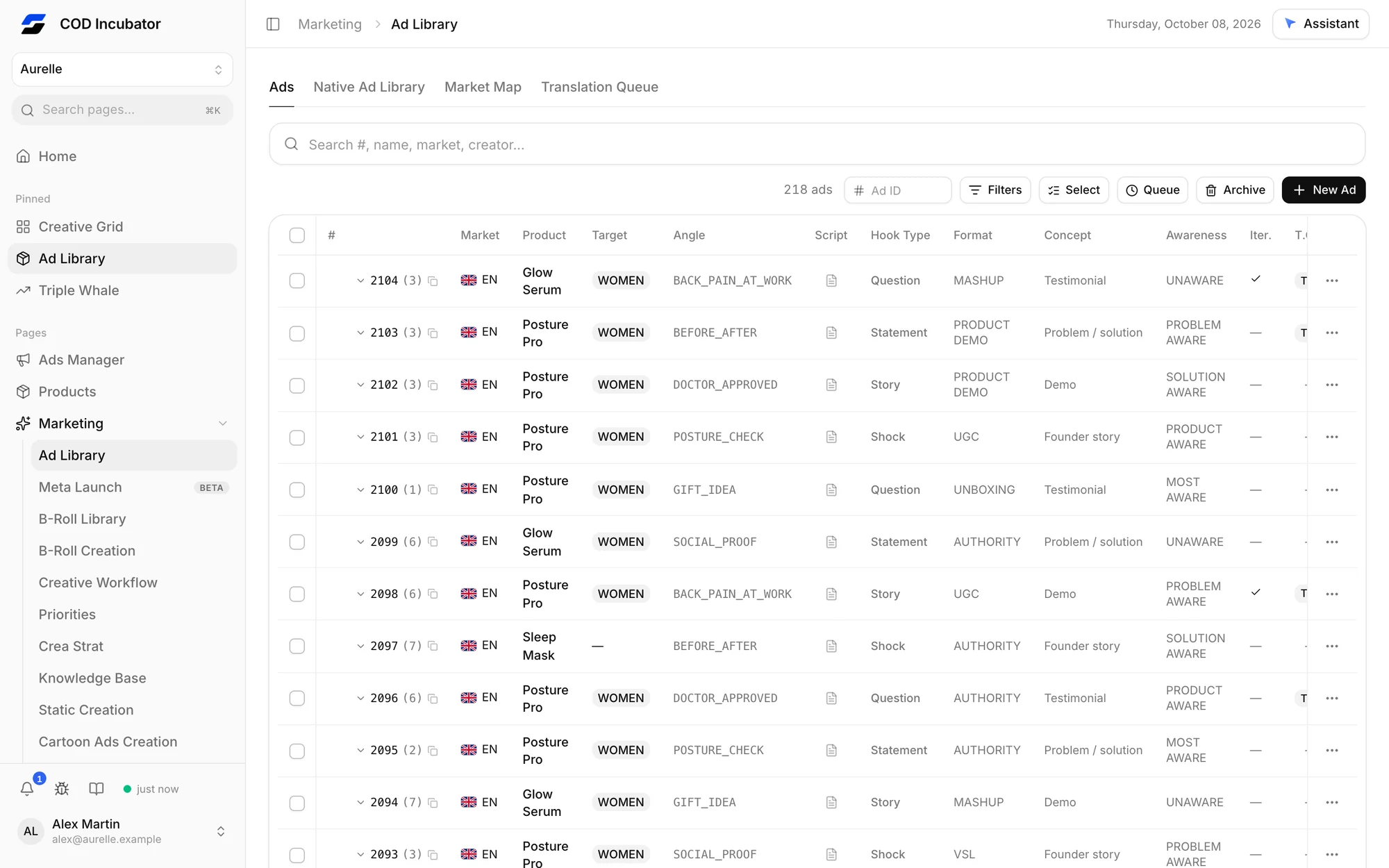Screen dimensions: 1389x868
Task: Toggle the select-all header checkbox
Action: point(297,235)
